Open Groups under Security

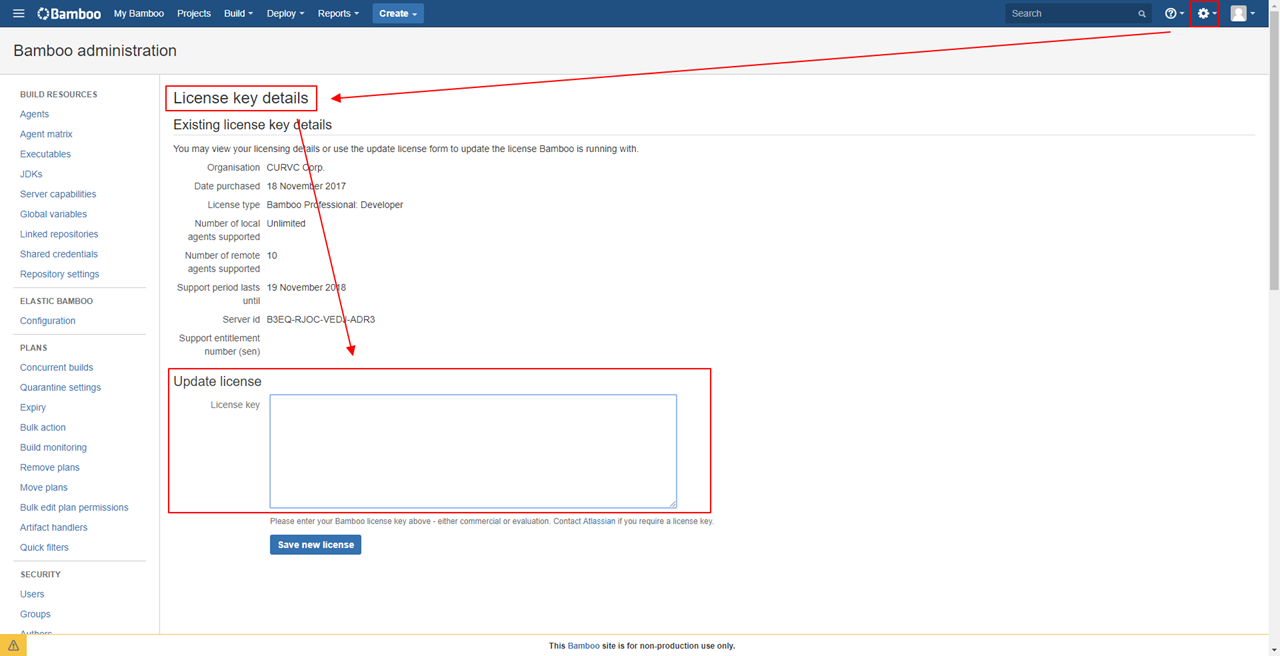[35, 614]
